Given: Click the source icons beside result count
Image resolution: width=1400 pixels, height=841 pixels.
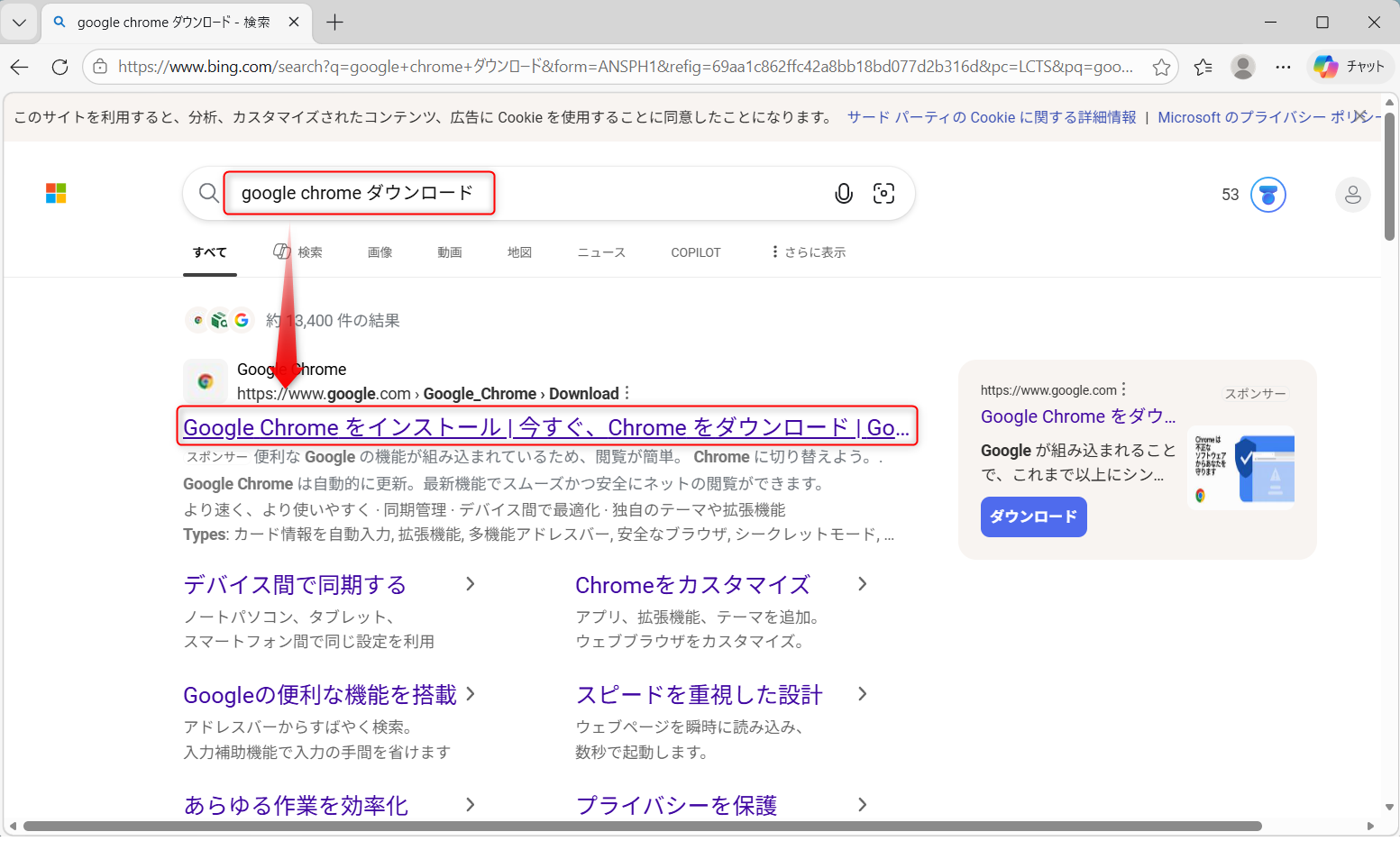Looking at the screenshot, I should (x=220, y=320).
